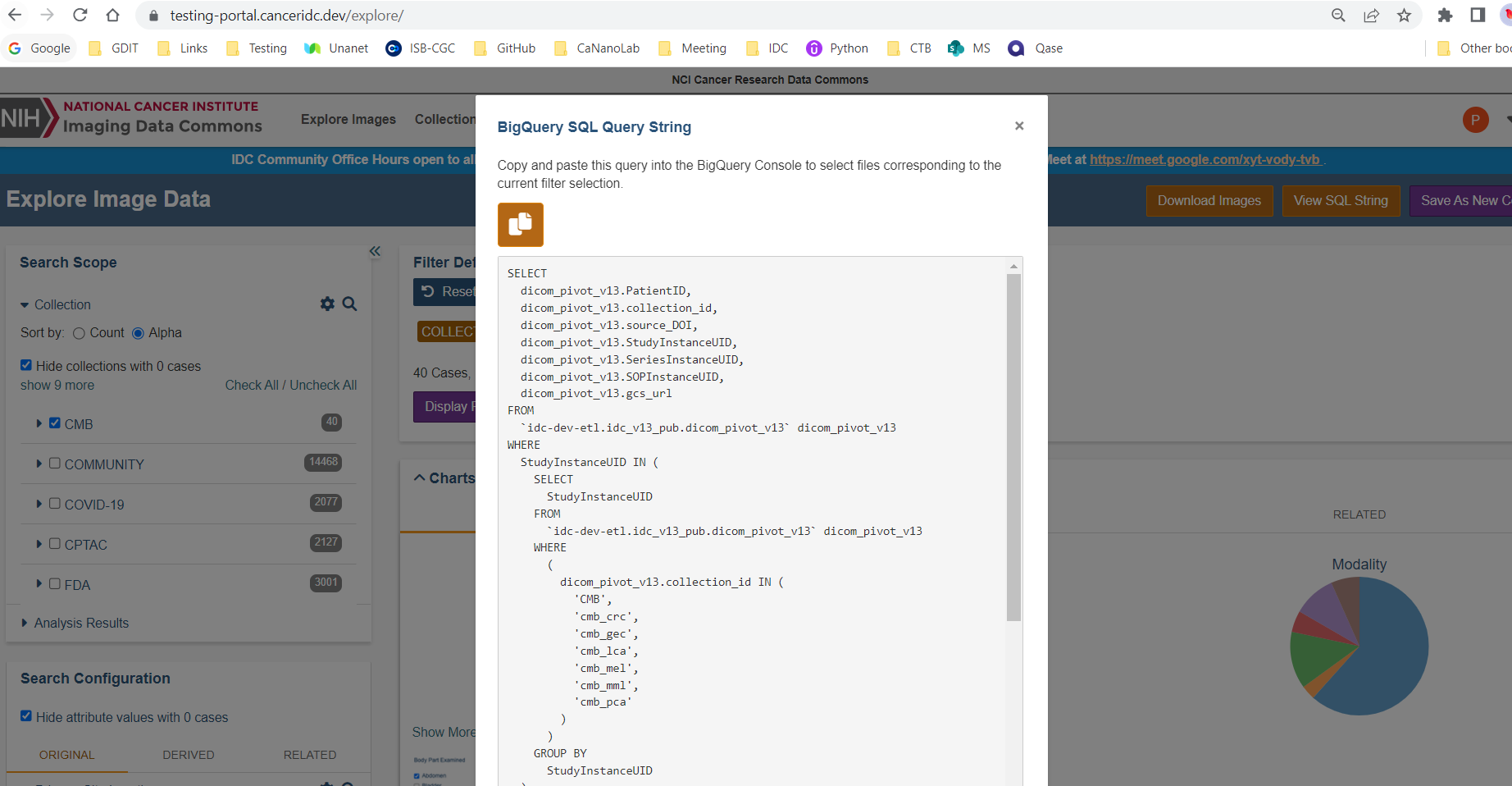Select the Count sort radio button
This screenshot has height=786, width=1512.
point(79,333)
